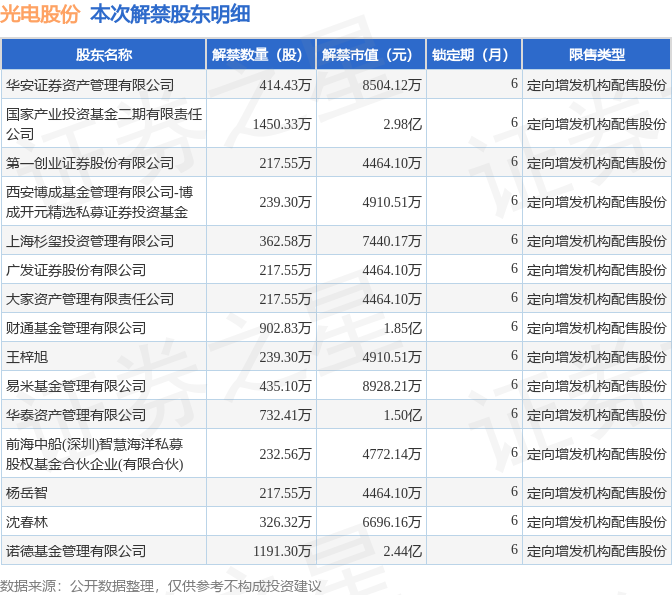Click shareholder 沈春林 in the list
Viewport: 672px width, 595px height.
coord(27,522)
